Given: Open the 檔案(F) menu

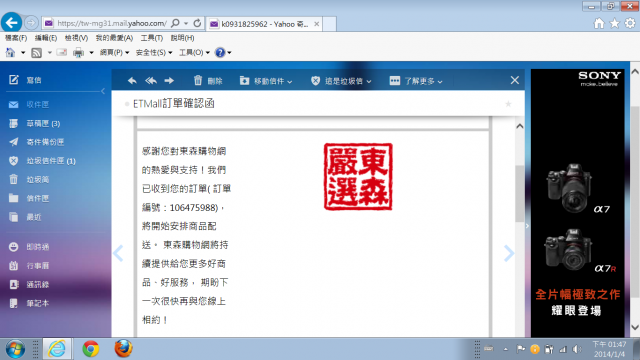Looking at the screenshot, I should (16, 38).
